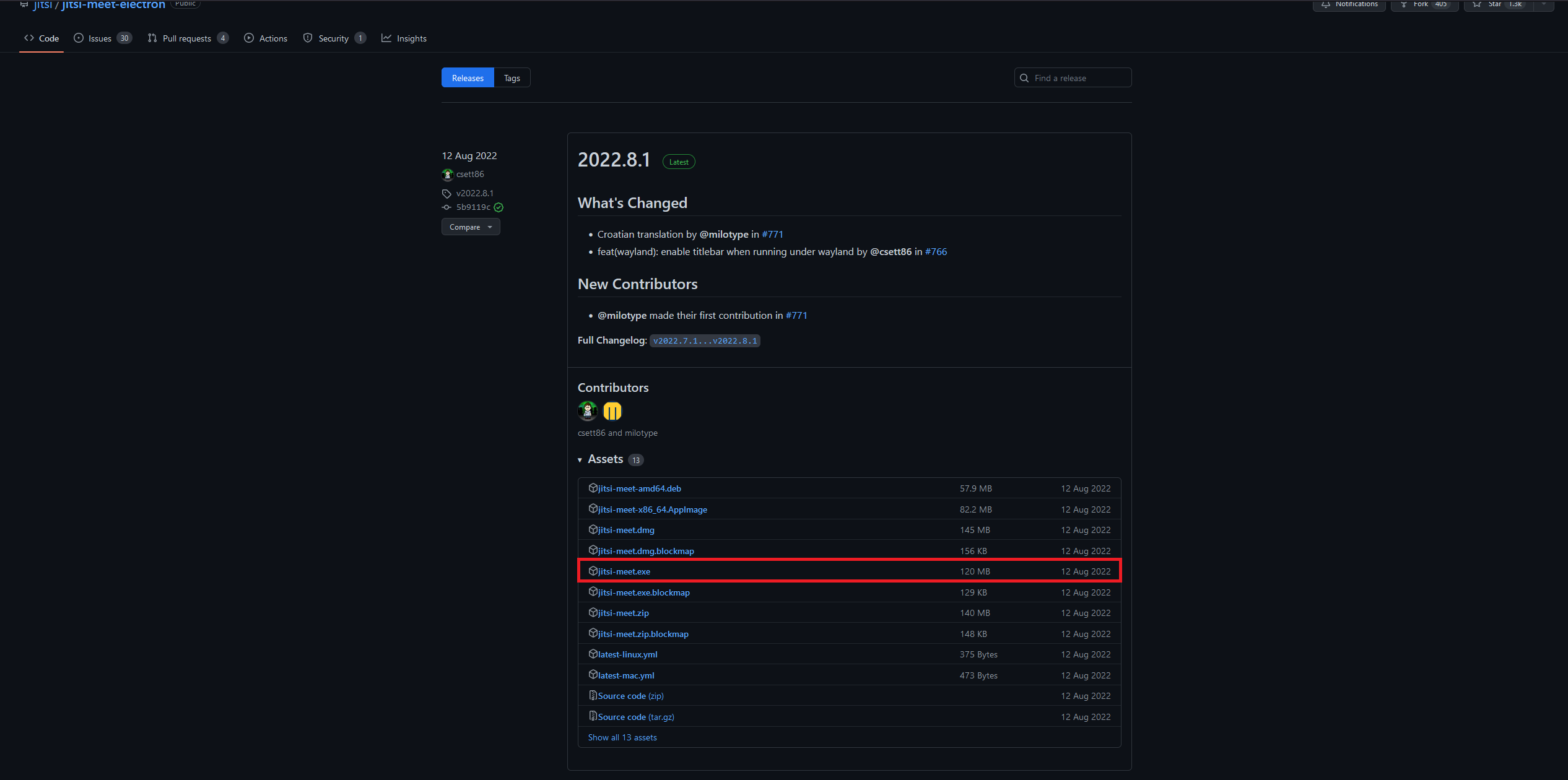1568x780 pixels.
Task: Switch to the Tags view
Action: [512, 78]
